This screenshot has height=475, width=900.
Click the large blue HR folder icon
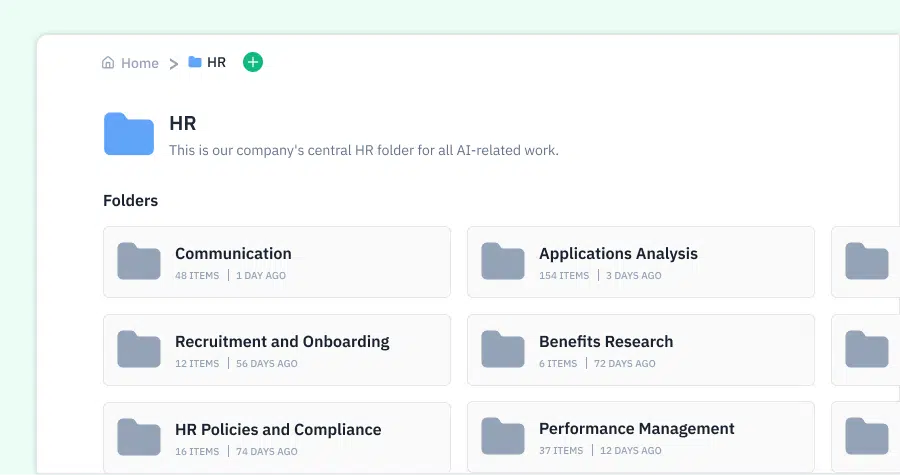pyautogui.click(x=129, y=134)
